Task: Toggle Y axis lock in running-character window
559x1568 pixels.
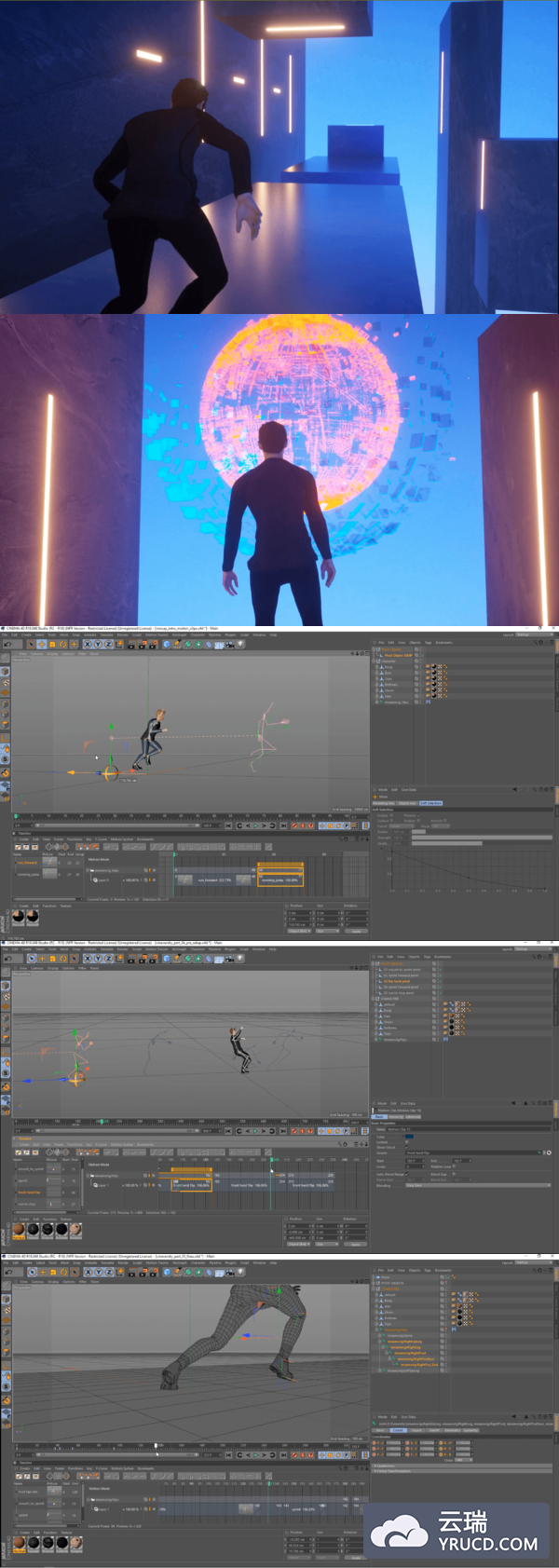Action: (x=98, y=644)
